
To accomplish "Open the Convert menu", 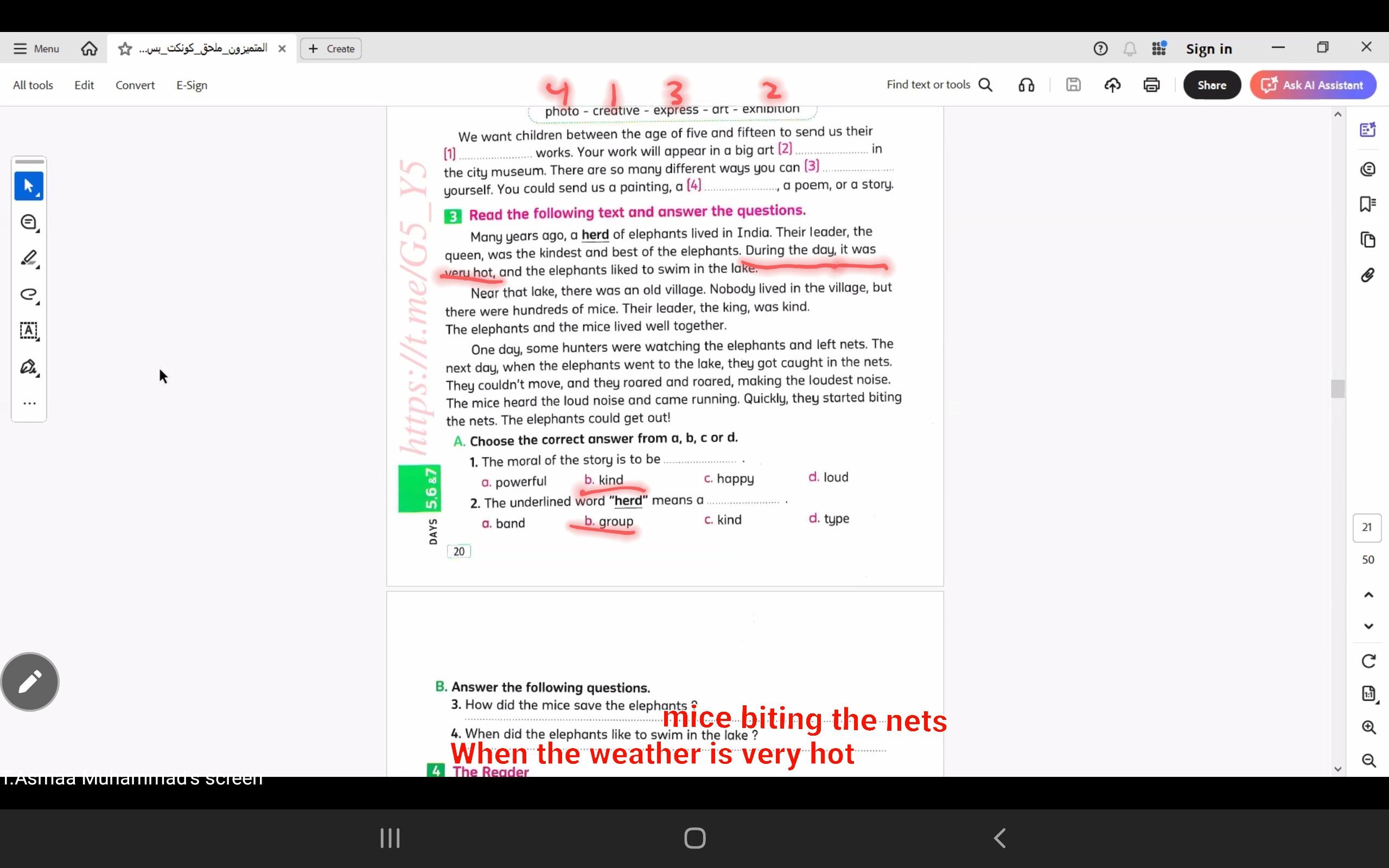I will [135, 85].
